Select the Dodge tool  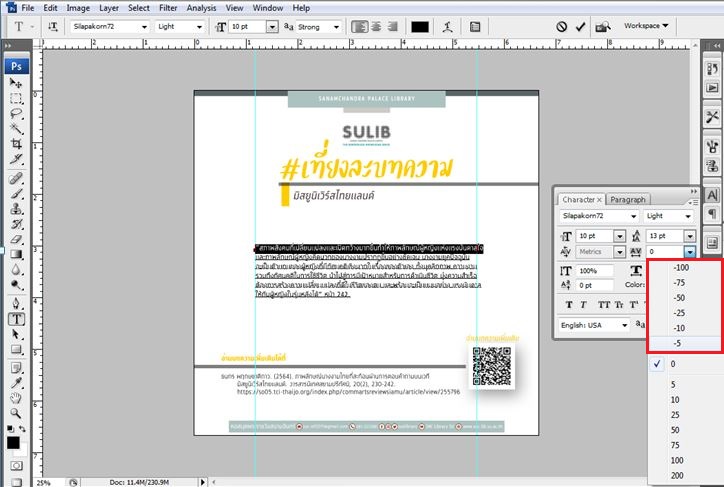click(x=16, y=285)
